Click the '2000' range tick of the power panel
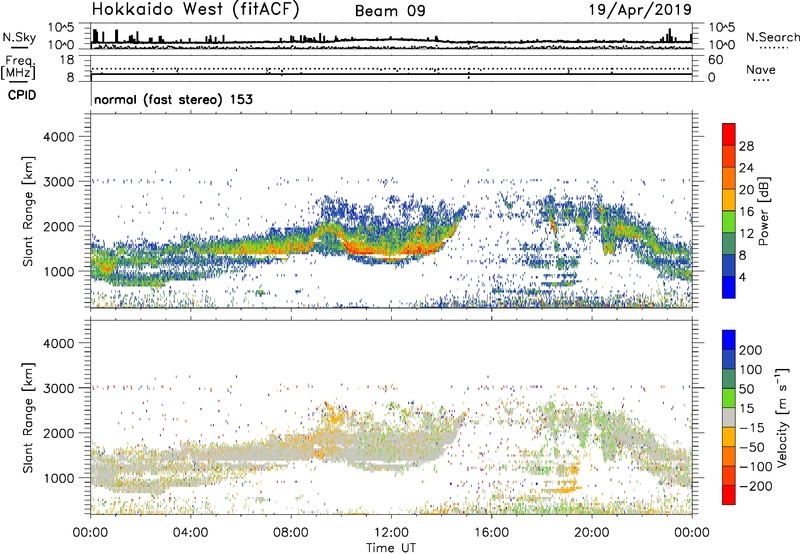The height and width of the screenshot is (554, 800). click(59, 226)
